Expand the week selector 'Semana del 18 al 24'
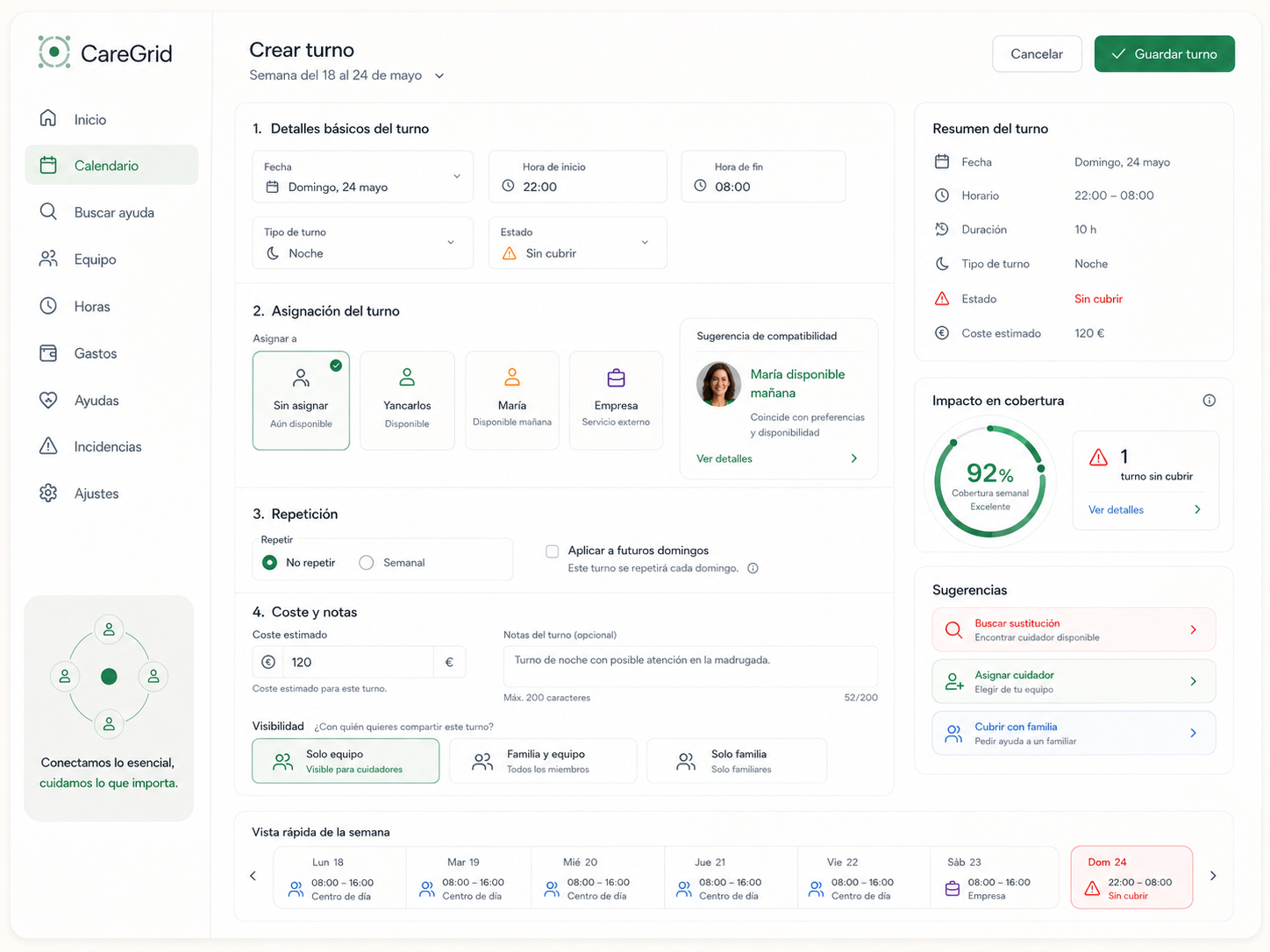This screenshot has width=1270, height=952. coord(439,76)
